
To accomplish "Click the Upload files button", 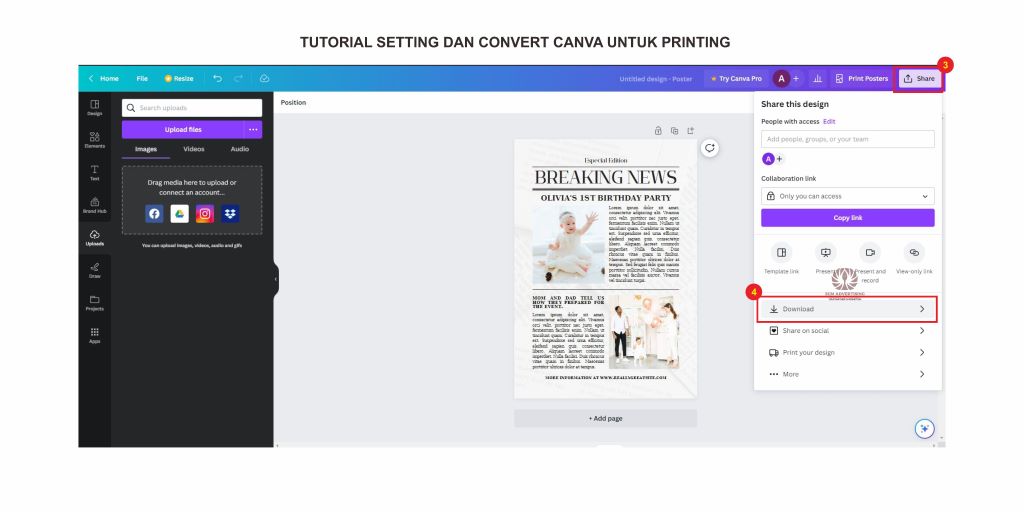I will pos(183,129).
